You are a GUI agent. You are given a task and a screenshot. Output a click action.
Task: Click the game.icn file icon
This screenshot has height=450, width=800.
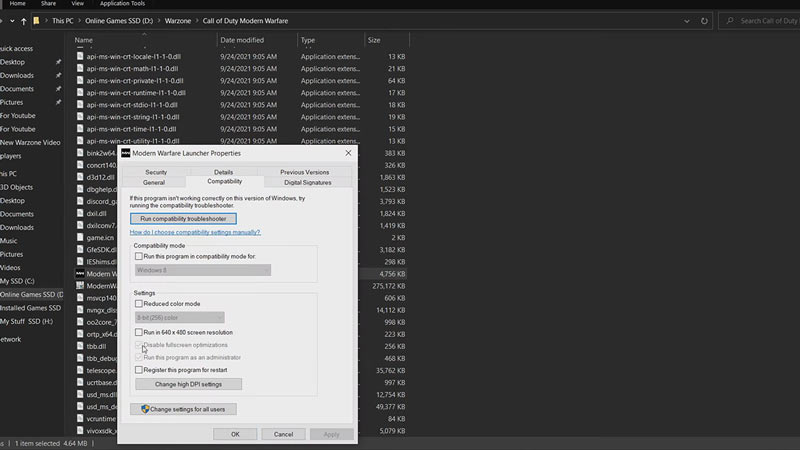tap(80, 237)
